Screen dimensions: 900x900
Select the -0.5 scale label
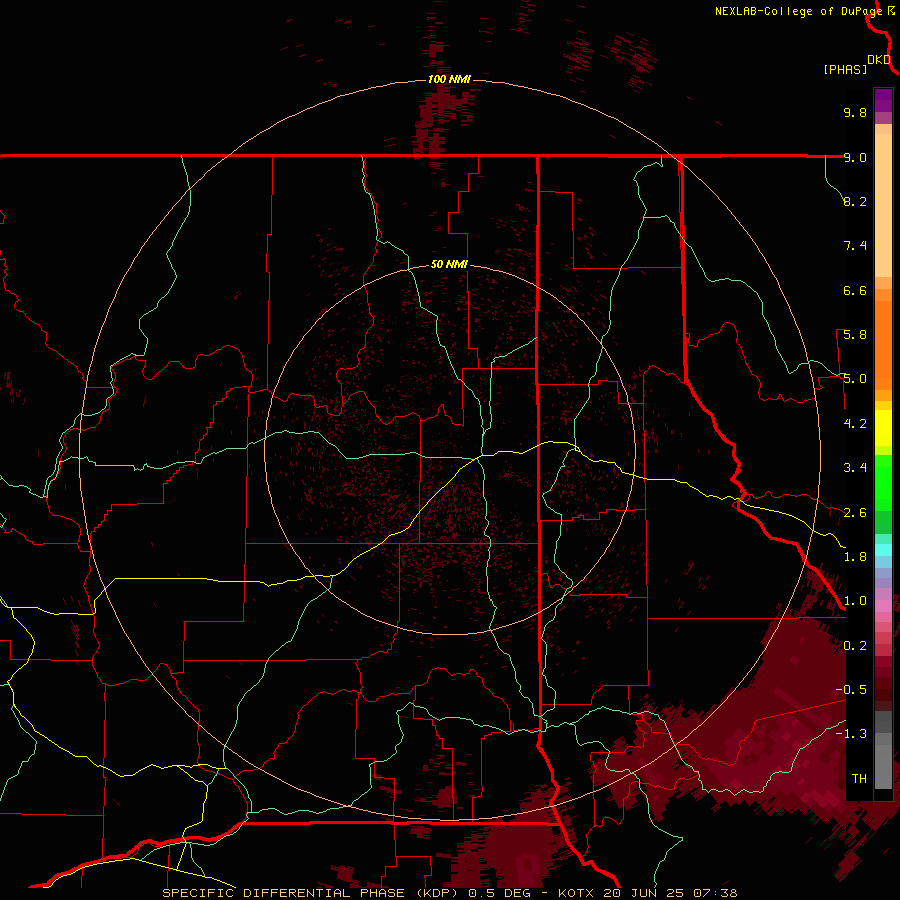pyautogui.click(x=851, y=690)
